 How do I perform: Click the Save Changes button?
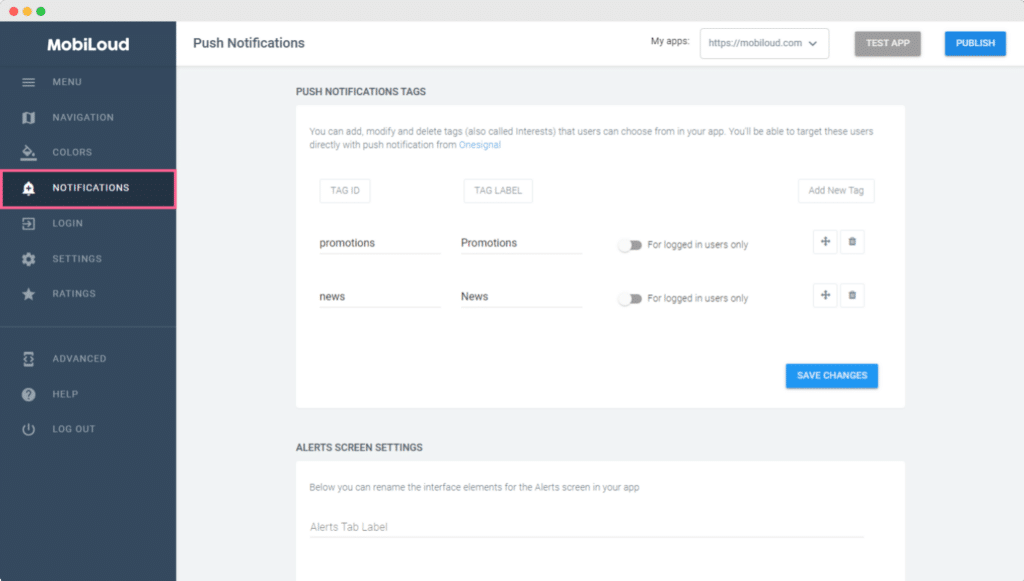pos(832,376)
